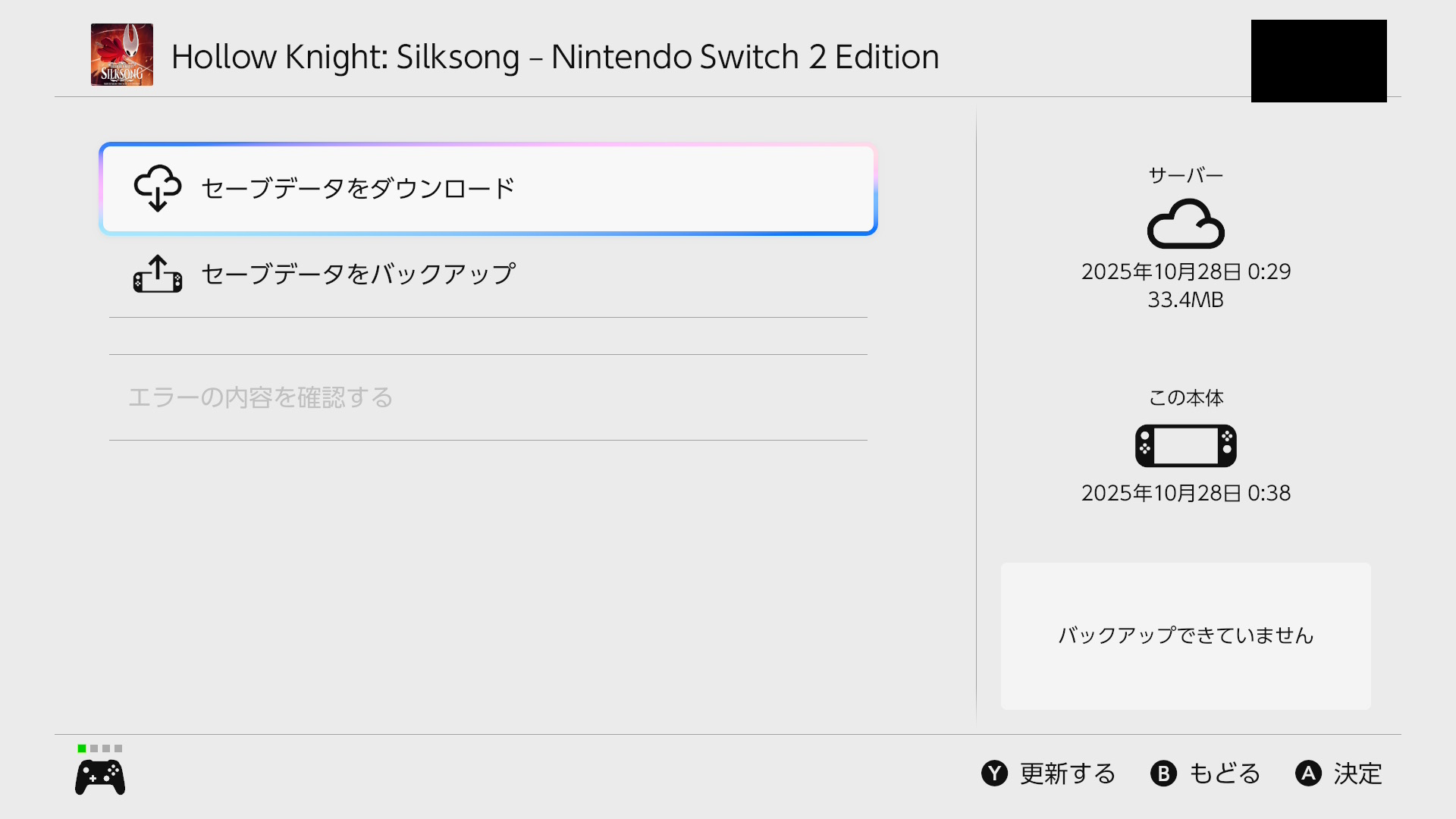This screenshot has height=819, width=1456.
Task: Click the 更新する refresh label
Action: click(1067, 773)
